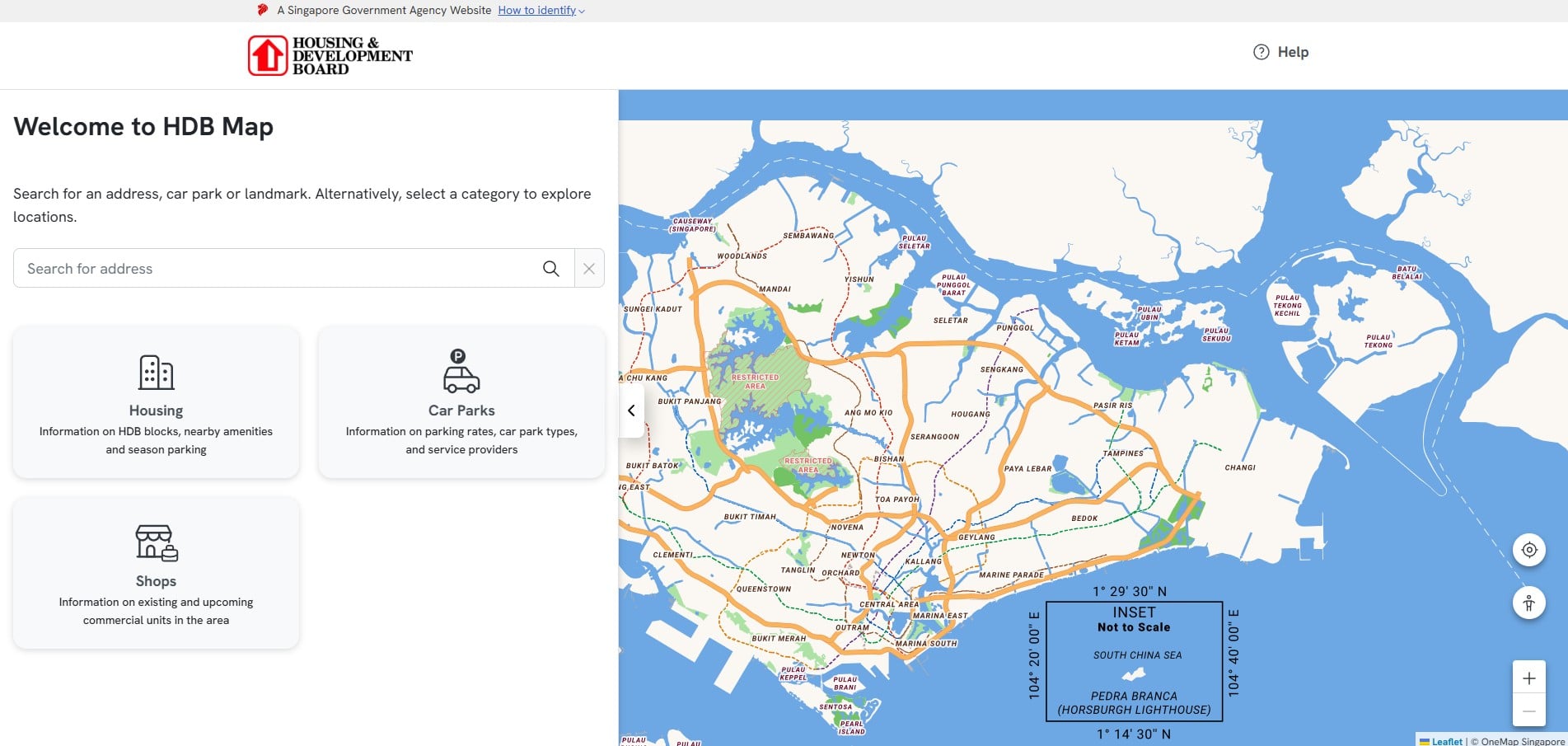Click the Jurong East map label
Image resolution: width=1568 pixels, height=746 pixels.
634,487
